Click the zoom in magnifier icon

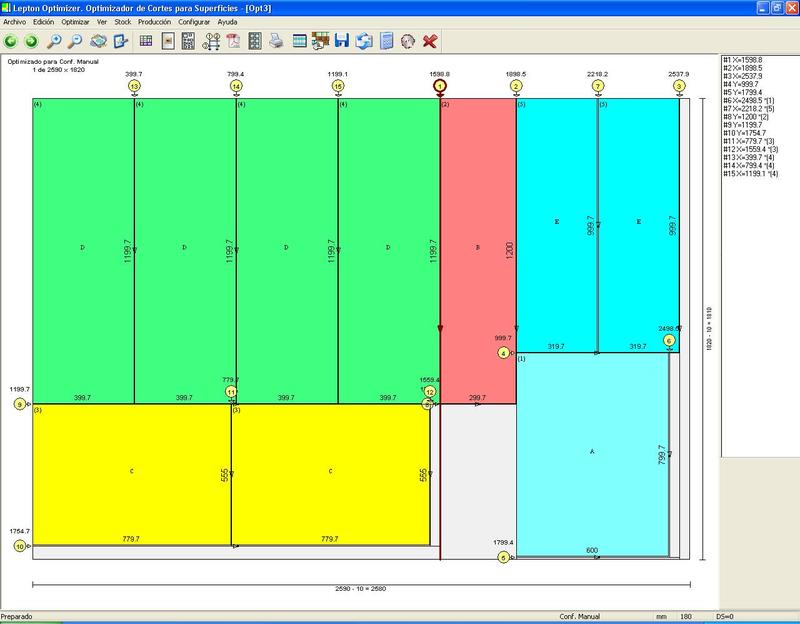click(55, 42)
